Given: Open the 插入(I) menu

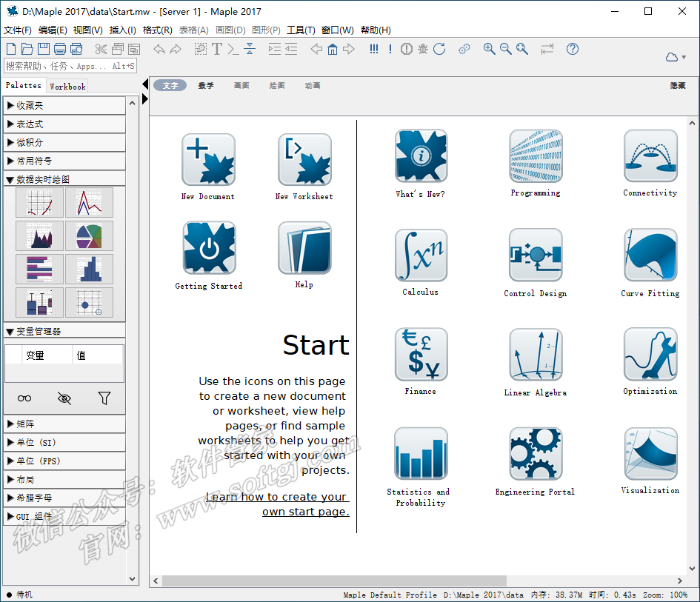Looking at the screenshot, I should 123,30.
